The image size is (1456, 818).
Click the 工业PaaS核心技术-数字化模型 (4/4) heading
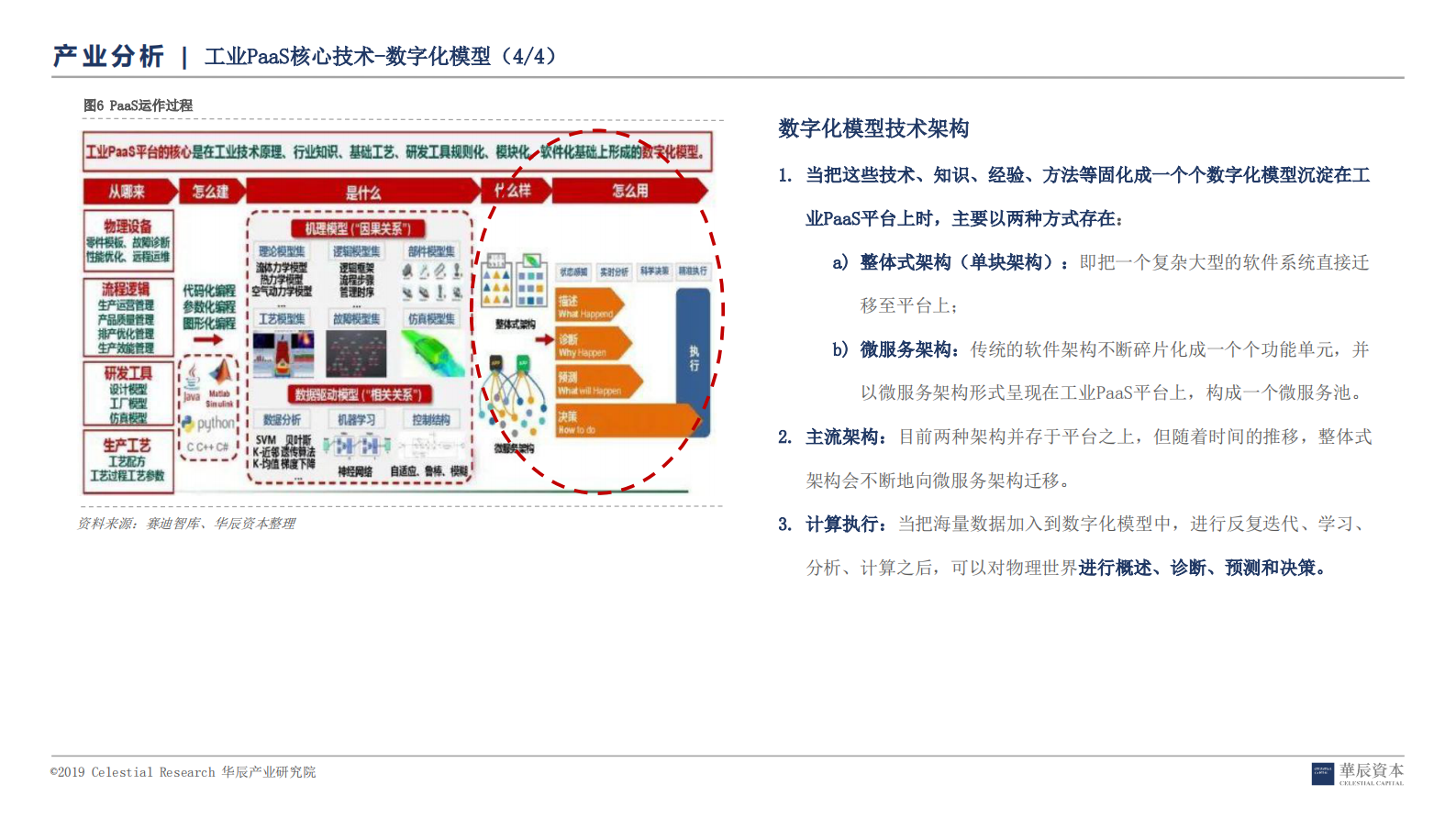tap(382, 57)
